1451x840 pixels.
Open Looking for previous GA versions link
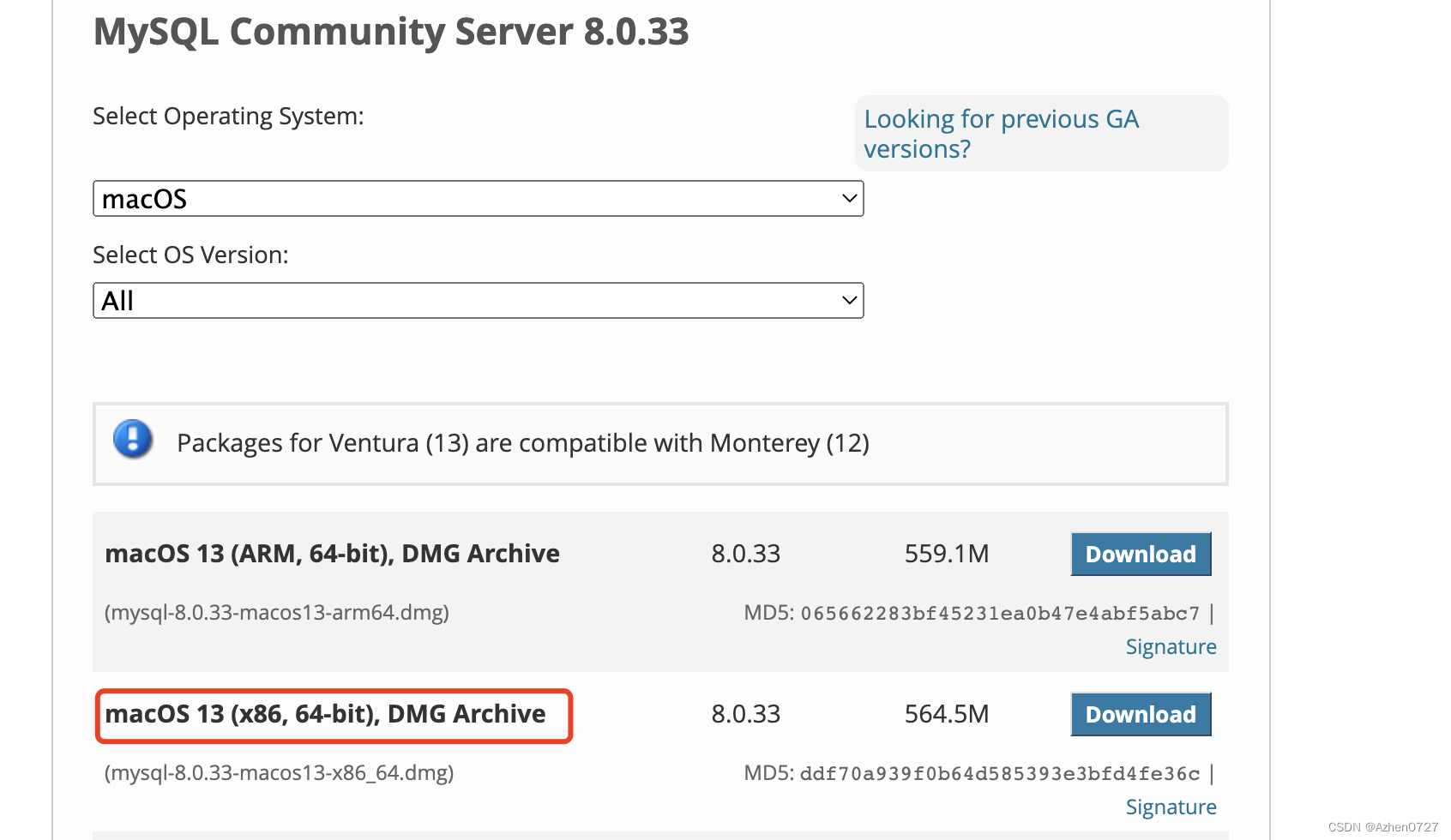point(1001,134)
